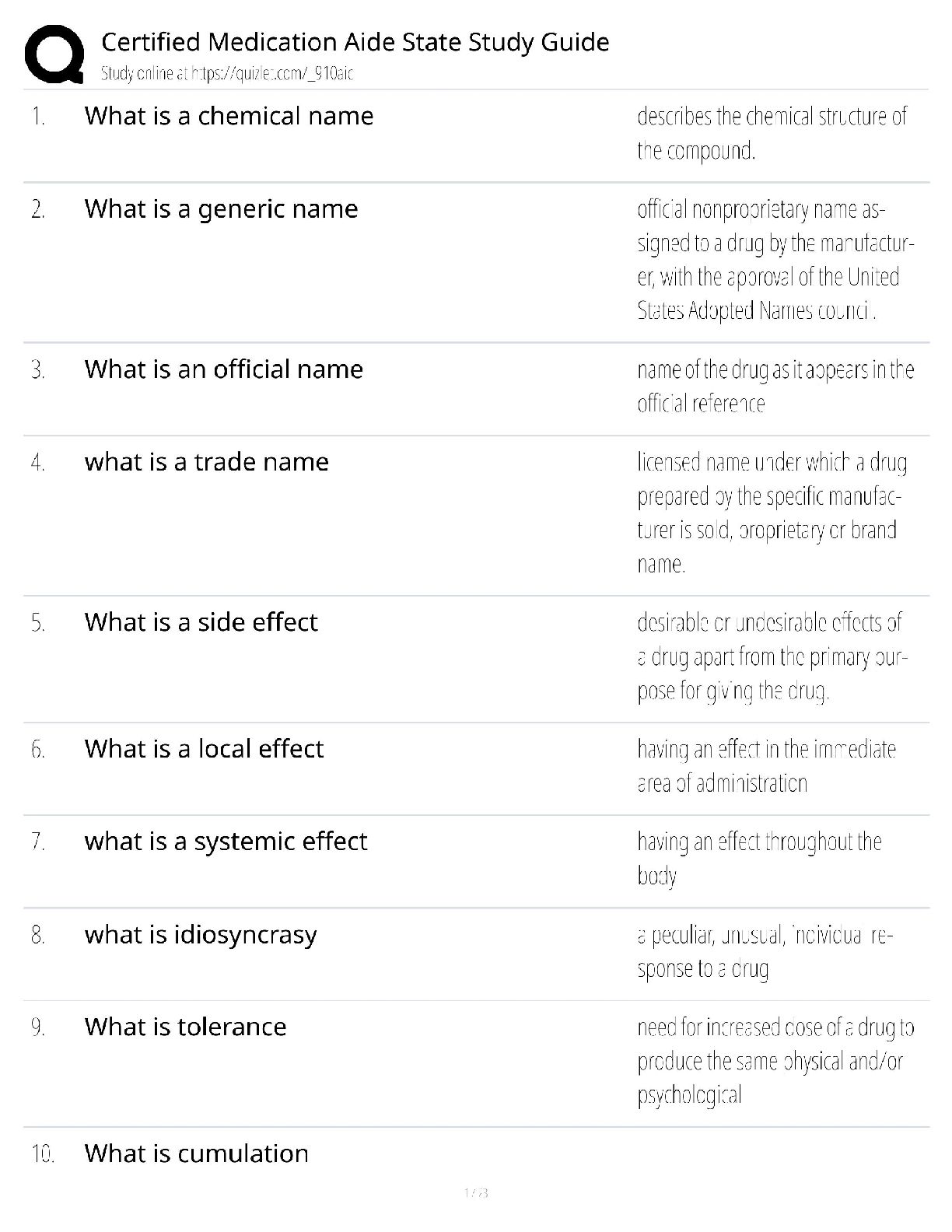Click the Certified Medication Aide title

click(x=355, y=42)
